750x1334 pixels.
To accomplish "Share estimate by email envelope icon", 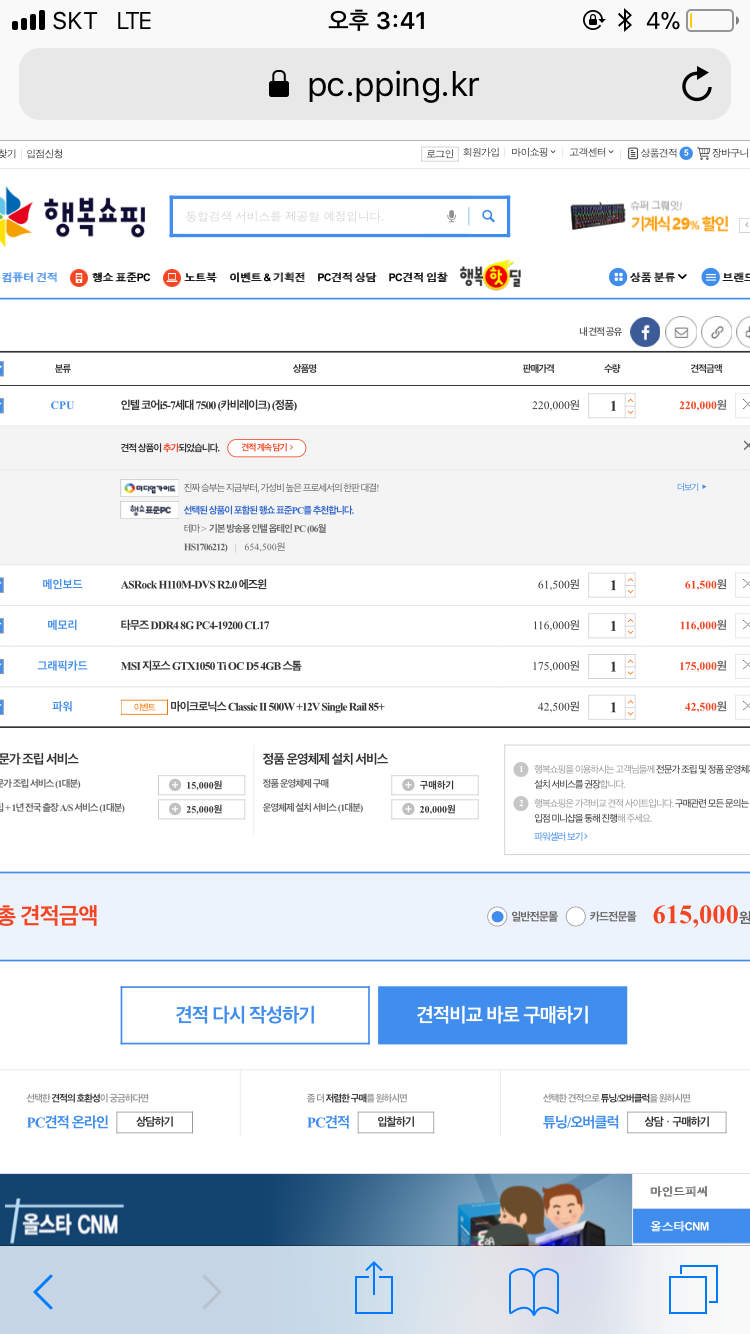I will point(681,331).
